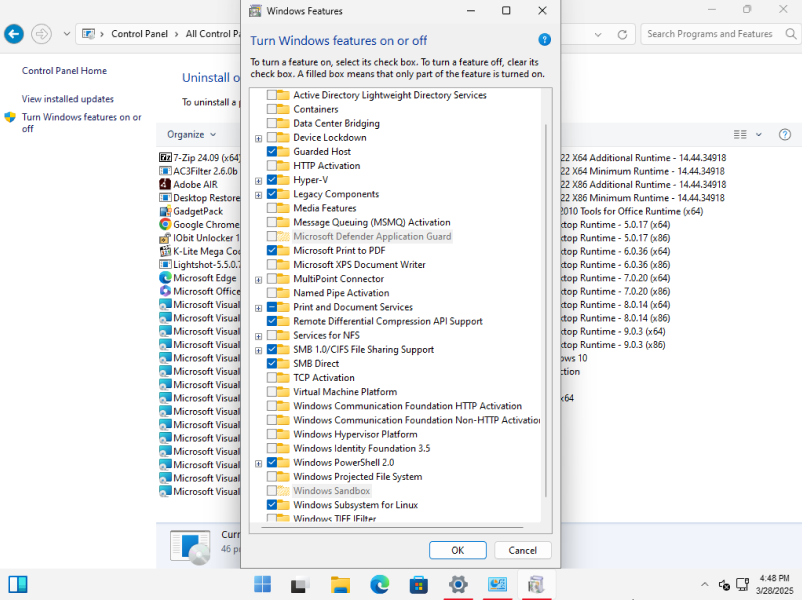Check the Media Features checkbox
Image resolution: width=802 pixels, height=600 pixels.
(x=272, y=208)
